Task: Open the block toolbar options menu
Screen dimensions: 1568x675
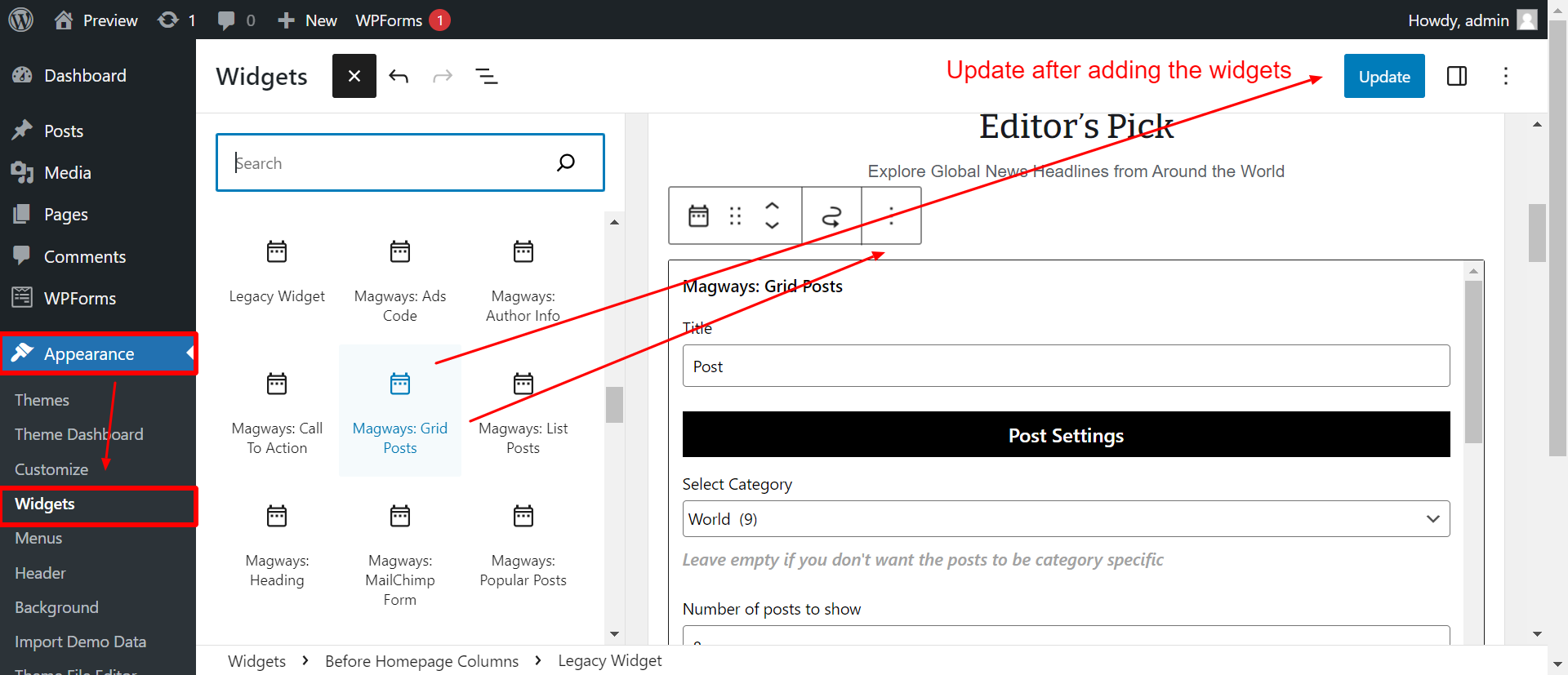Action: click(891, 215)
